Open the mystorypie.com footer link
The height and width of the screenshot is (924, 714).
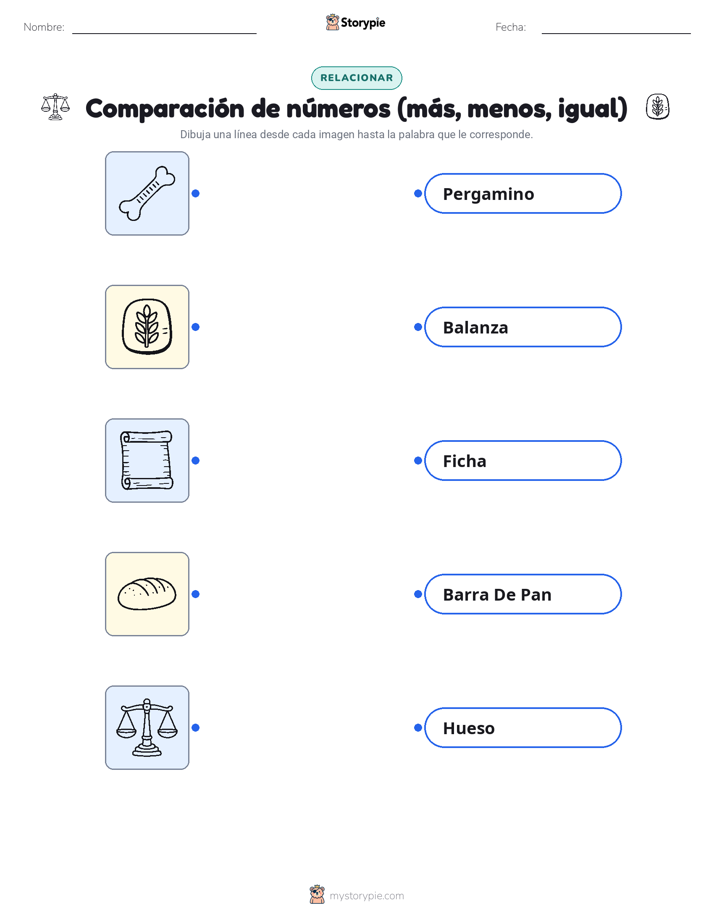pos(366,896)
